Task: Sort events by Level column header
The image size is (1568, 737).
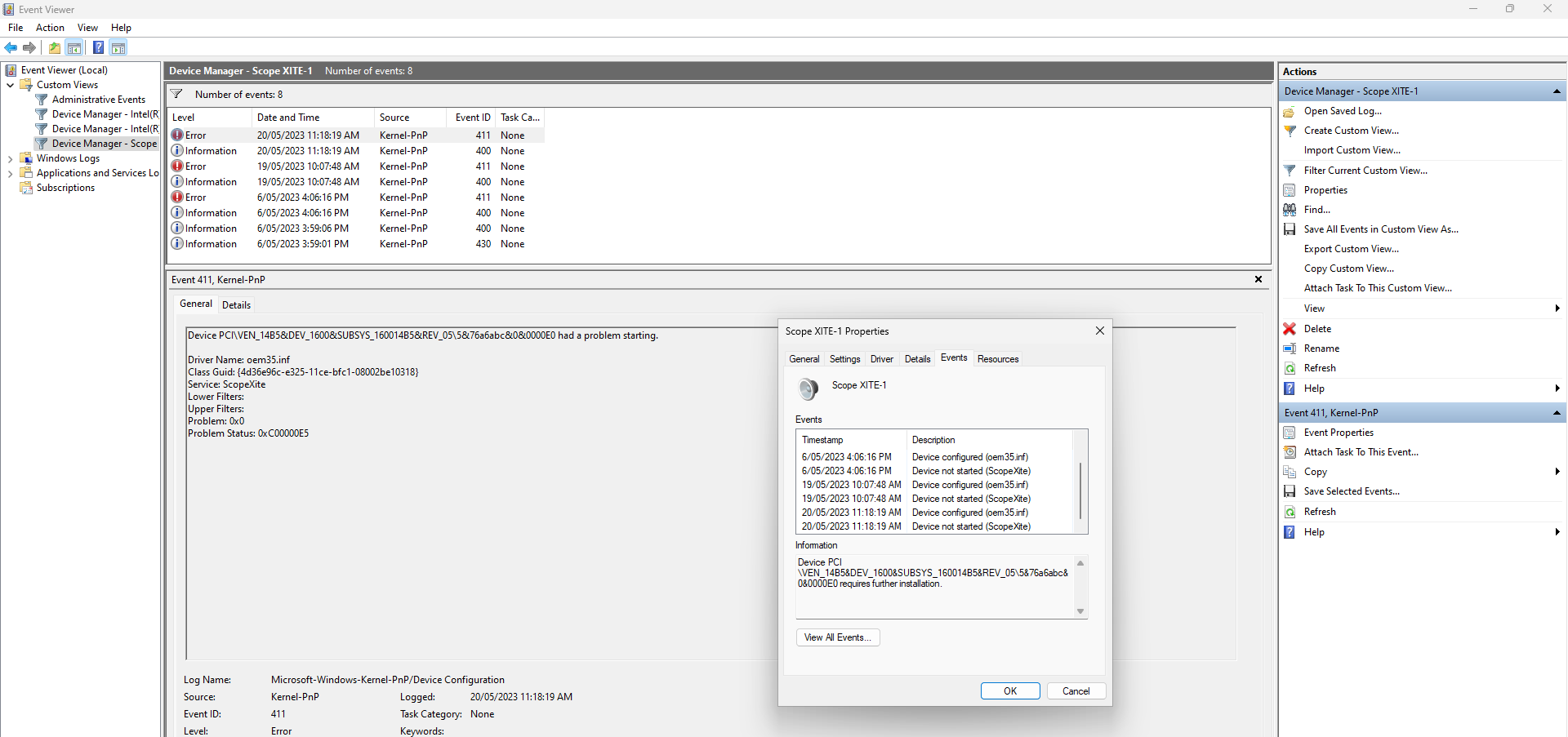Action: (210, 118)
